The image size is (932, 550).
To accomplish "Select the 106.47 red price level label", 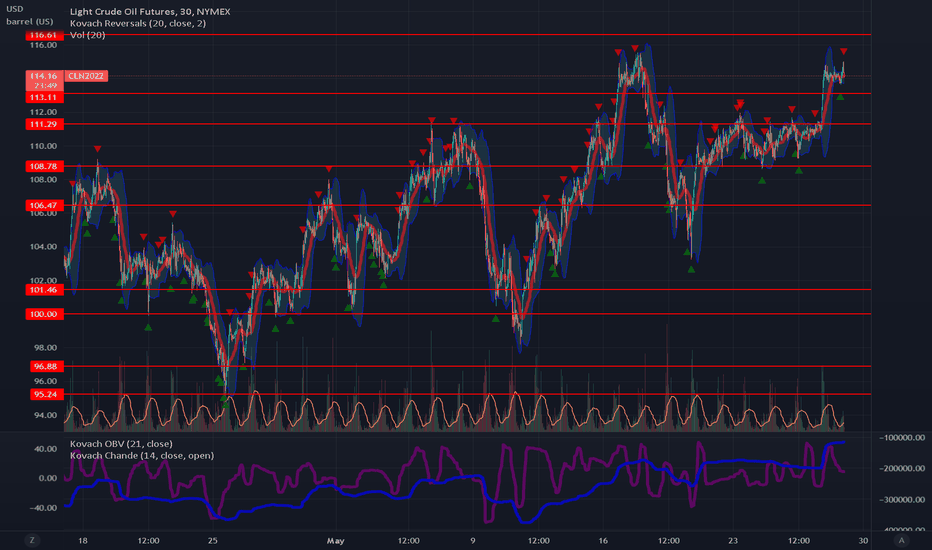I will point(45,205).
